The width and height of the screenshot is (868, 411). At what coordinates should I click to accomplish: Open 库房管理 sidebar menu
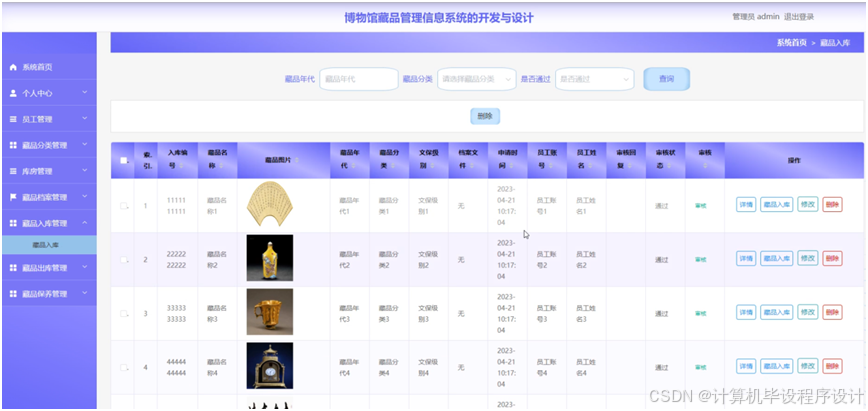pos(49,171)
